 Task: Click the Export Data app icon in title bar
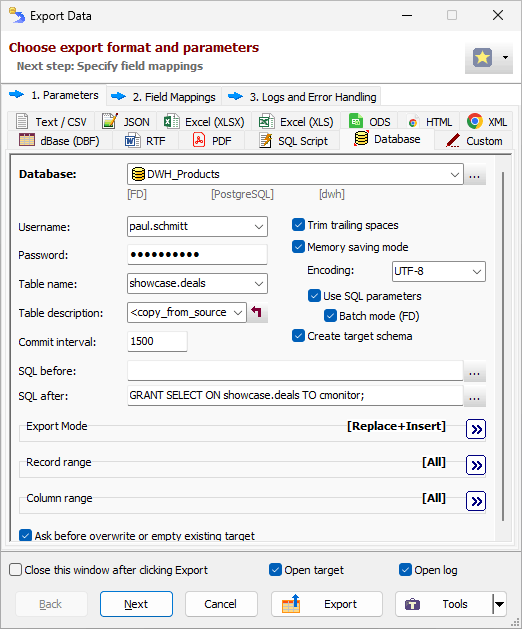tap(17, 15)
